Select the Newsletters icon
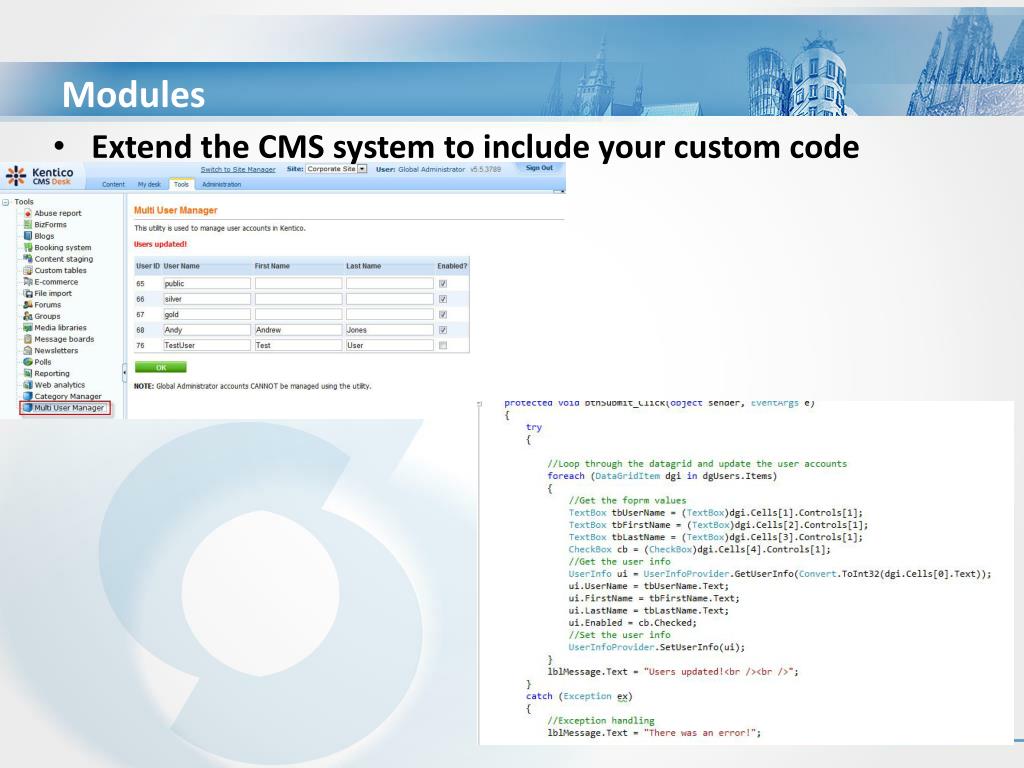Image resolution: width=1024 pixels, height=768 pixels. pos(27,350)
